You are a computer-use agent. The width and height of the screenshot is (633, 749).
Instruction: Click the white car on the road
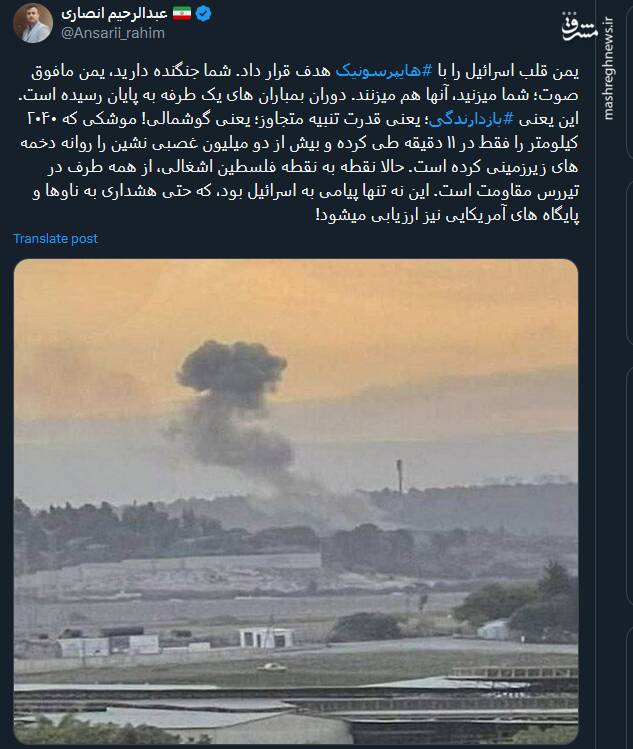click(272, 667)
